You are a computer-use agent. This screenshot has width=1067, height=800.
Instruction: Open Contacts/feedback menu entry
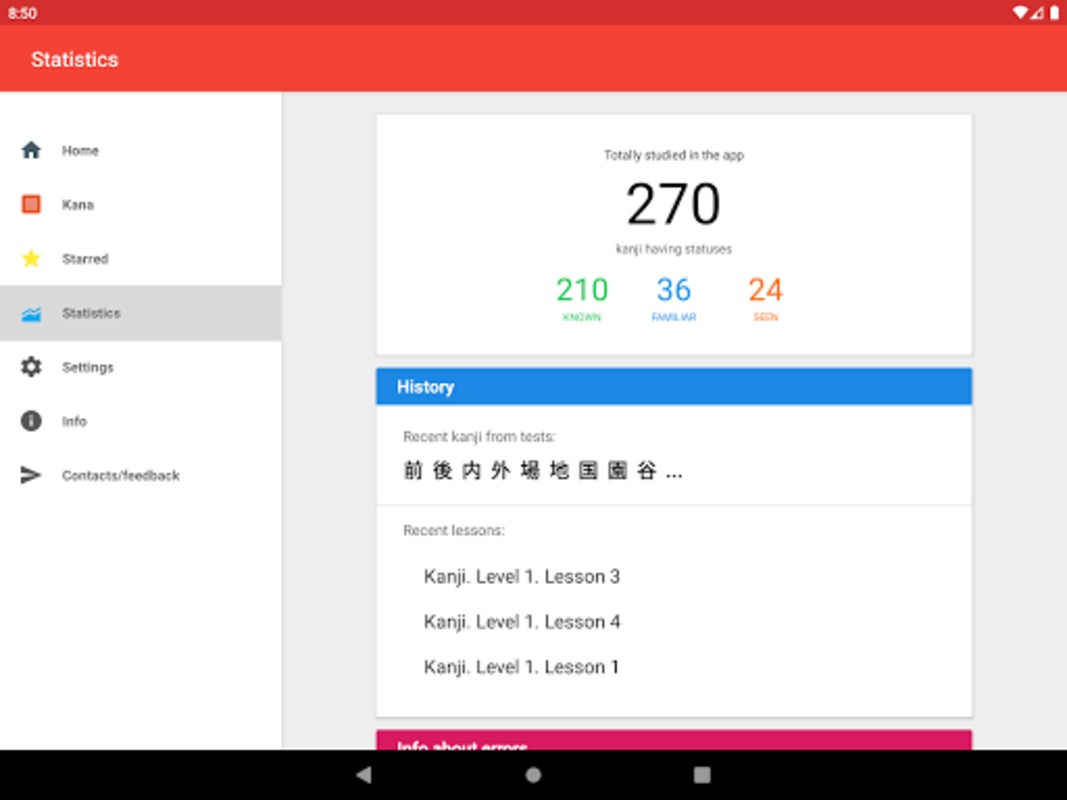(141, 475)
